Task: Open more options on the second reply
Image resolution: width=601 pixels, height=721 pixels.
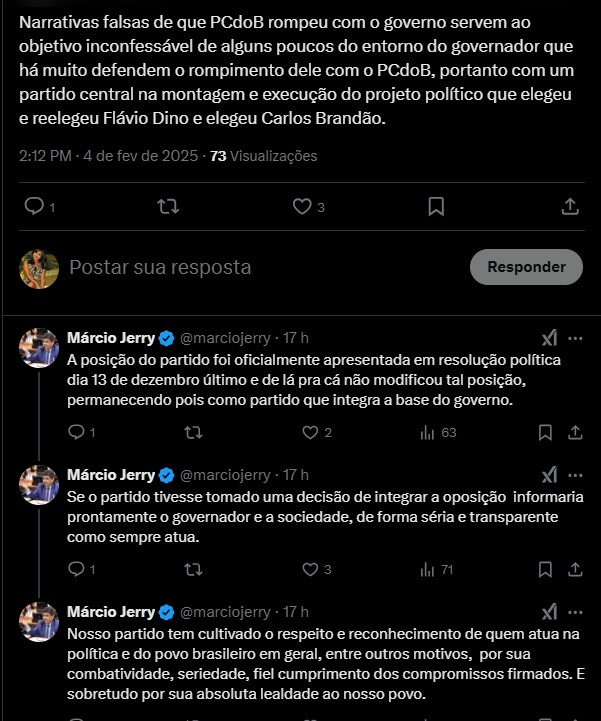Action: pyautogui.click(x=575, y=474)
